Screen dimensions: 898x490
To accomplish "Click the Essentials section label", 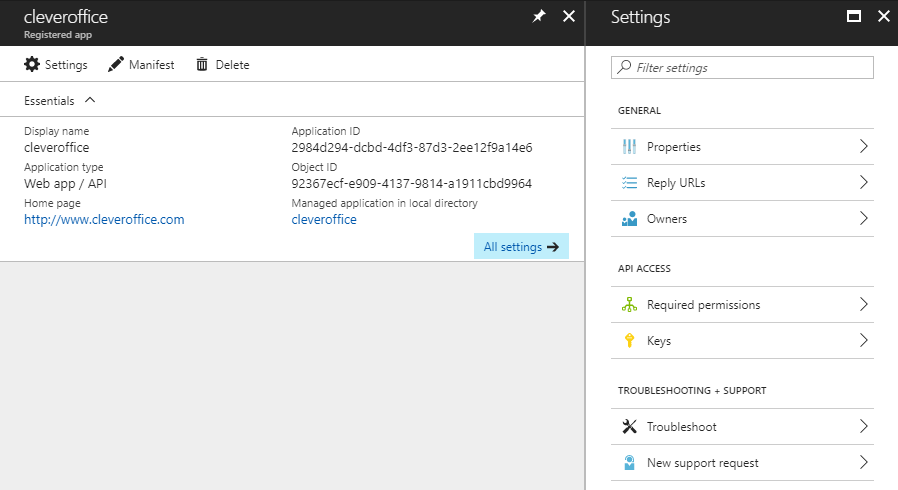I will pos(49,101).
